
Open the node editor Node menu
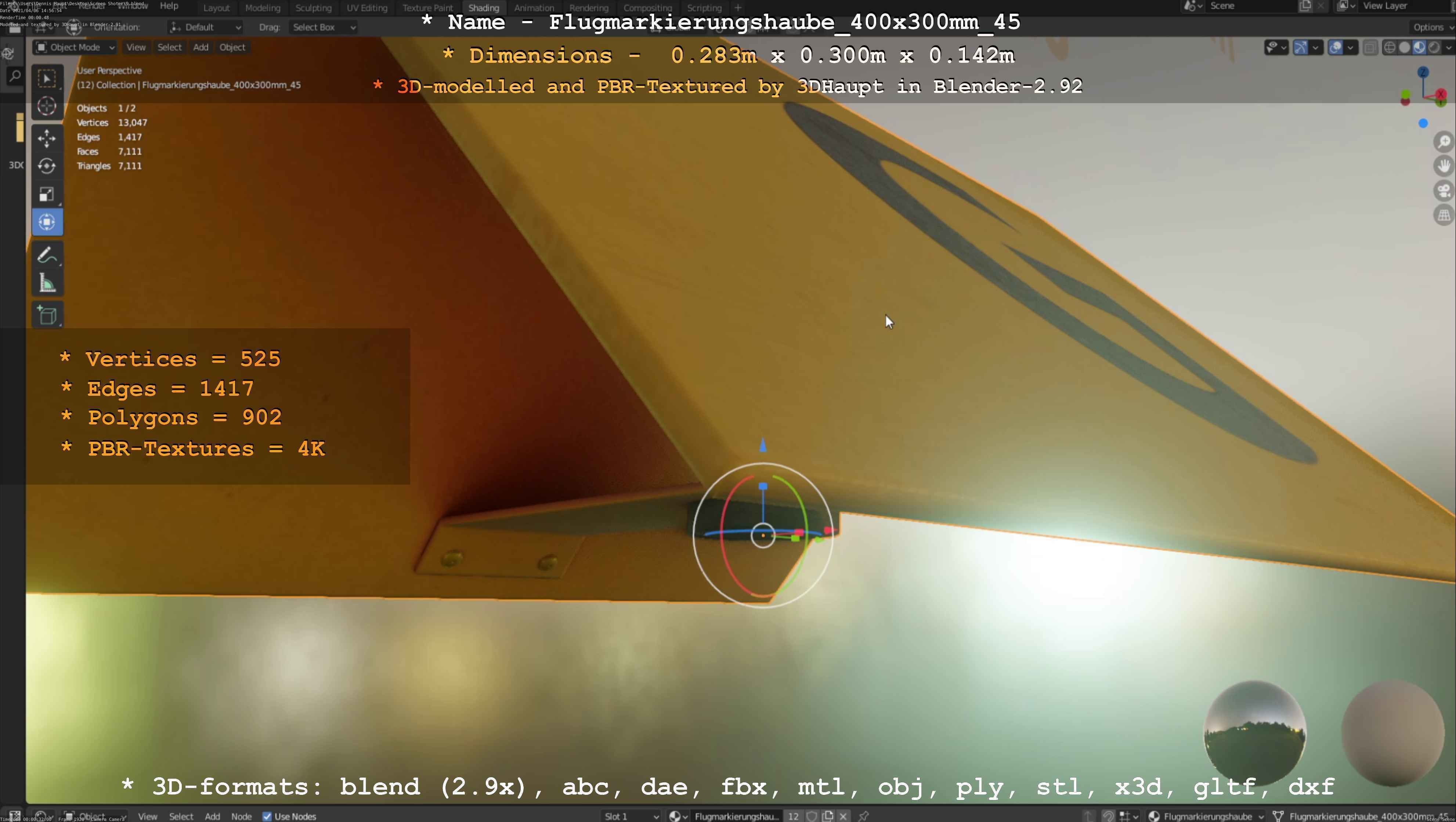point(241,816)
